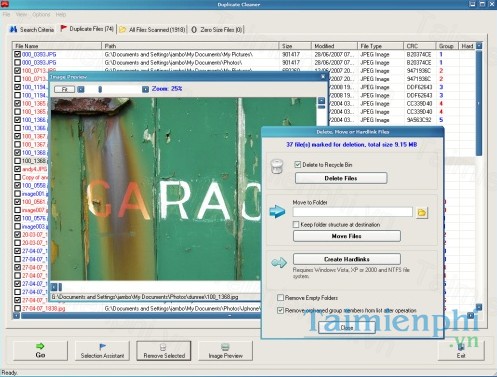Screen dimensions: 497x377
Task: Click the Image Preview horizontal scroll left arrow
Action: [x=54, y=287]
